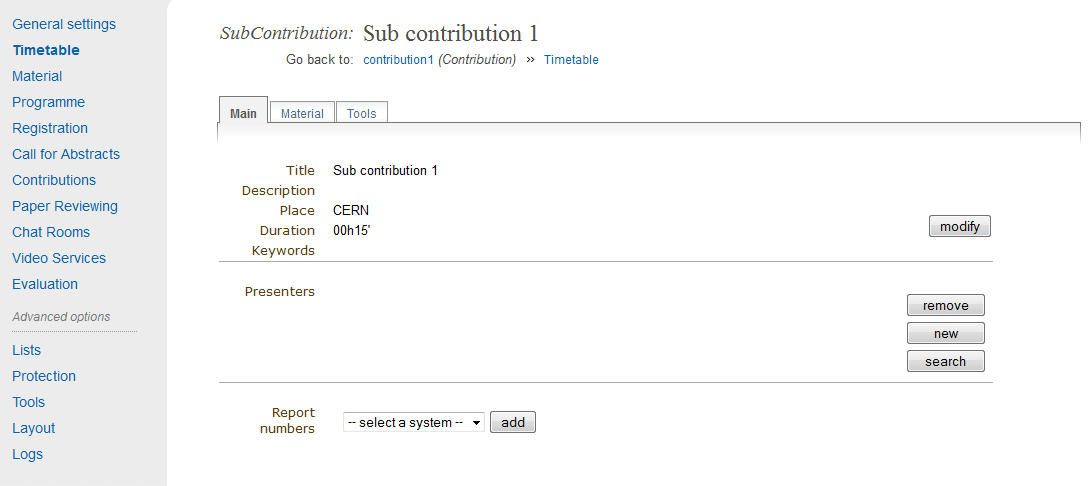1092x486 pixels.
Task: Click the modify button
Action: click(x=959, y=226)
